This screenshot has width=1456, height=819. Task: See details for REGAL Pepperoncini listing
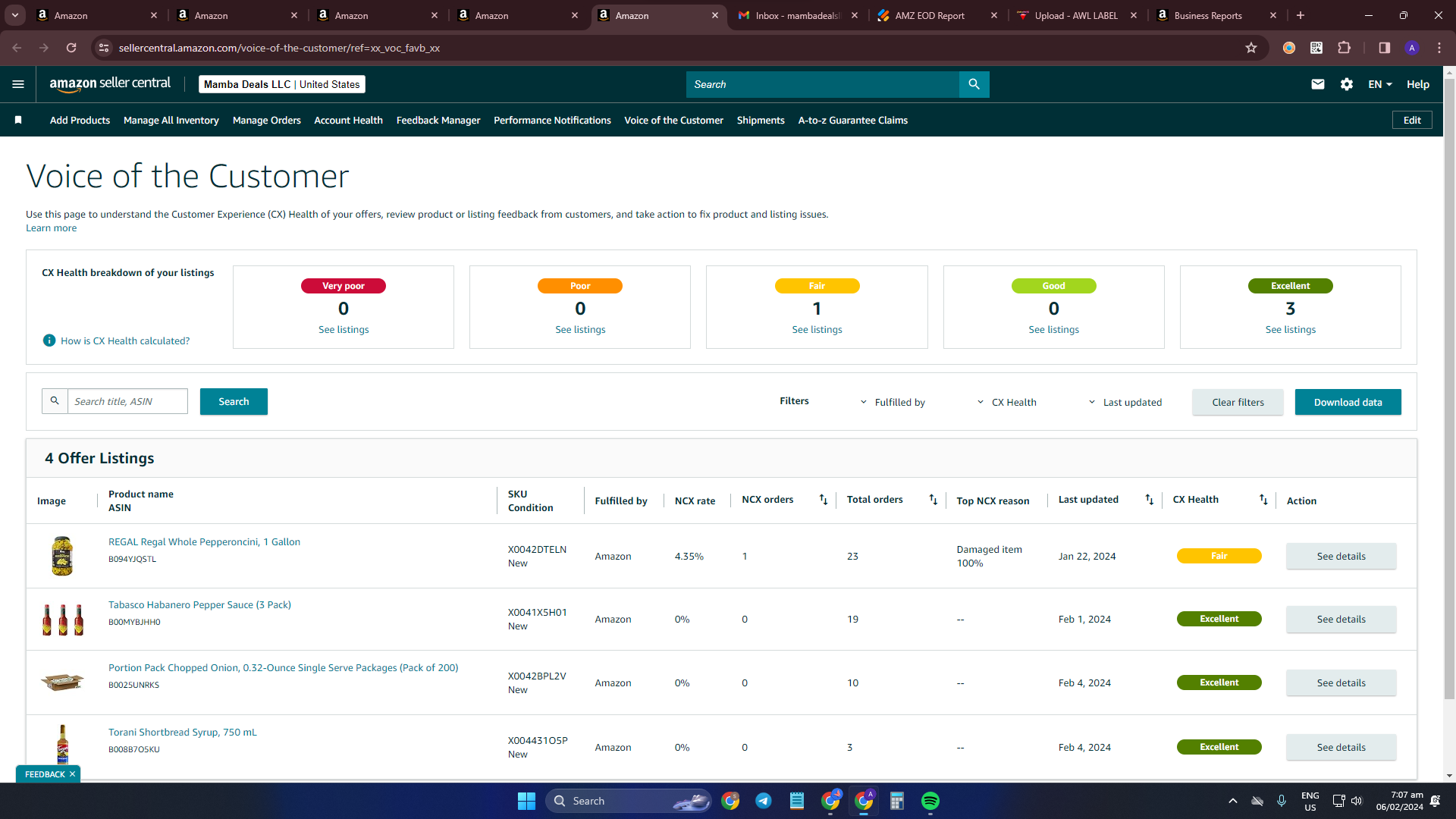point(1341,556)
